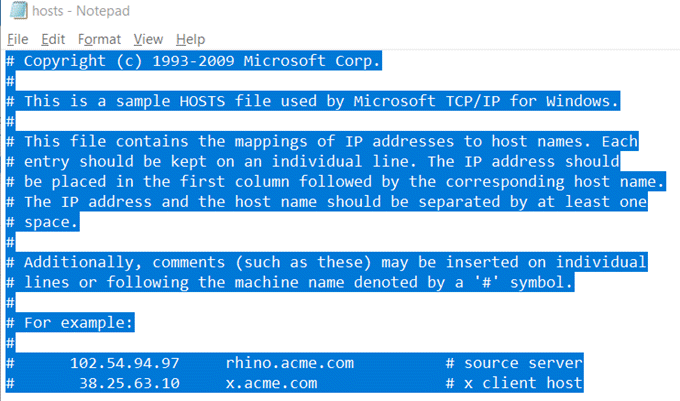Click the line starting 'This file contains the mappings'
The height and width of the screenshot is (401, 680).
[330, 141]
